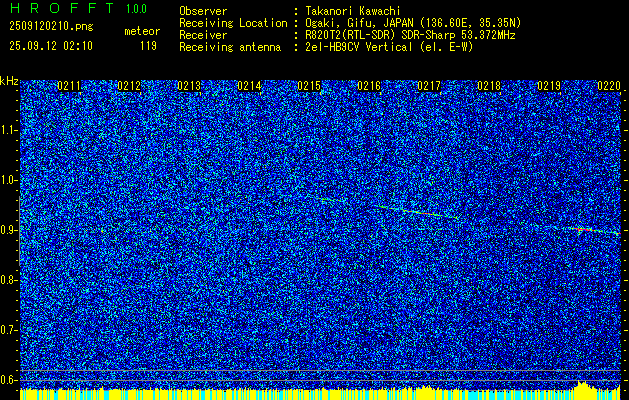Click the 0.6 frequency axis label

[9, 380]
